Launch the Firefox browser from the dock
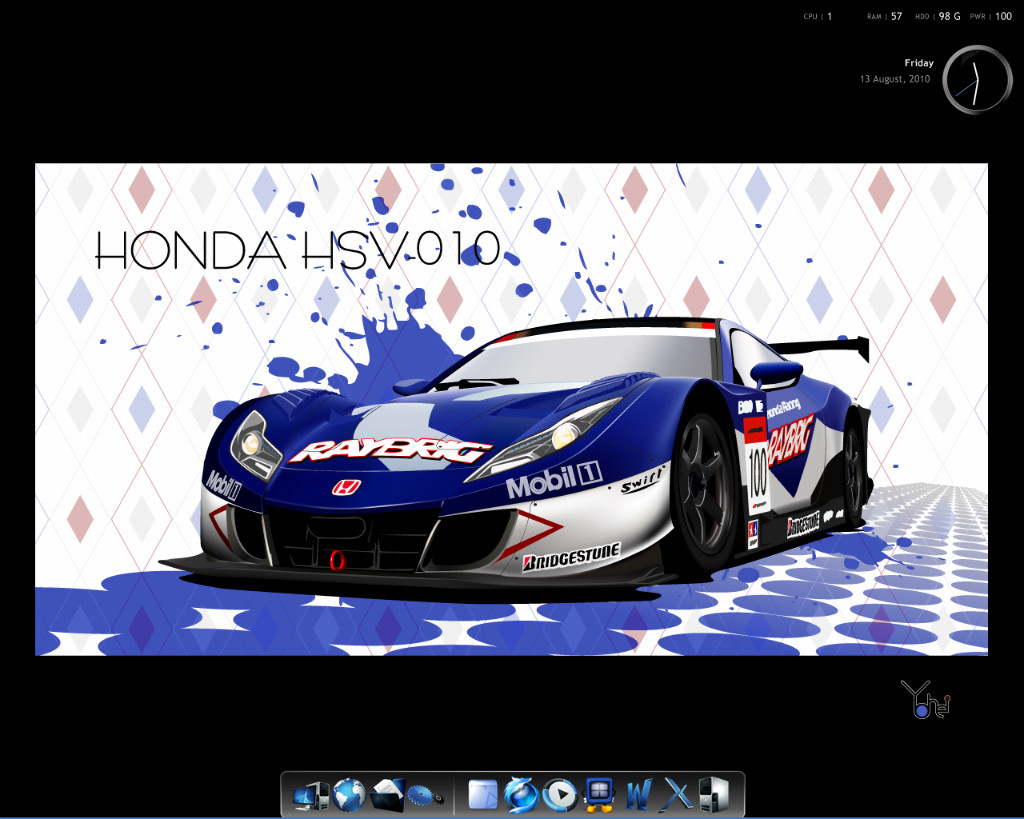1024x819 pixels. click(520, 795)
